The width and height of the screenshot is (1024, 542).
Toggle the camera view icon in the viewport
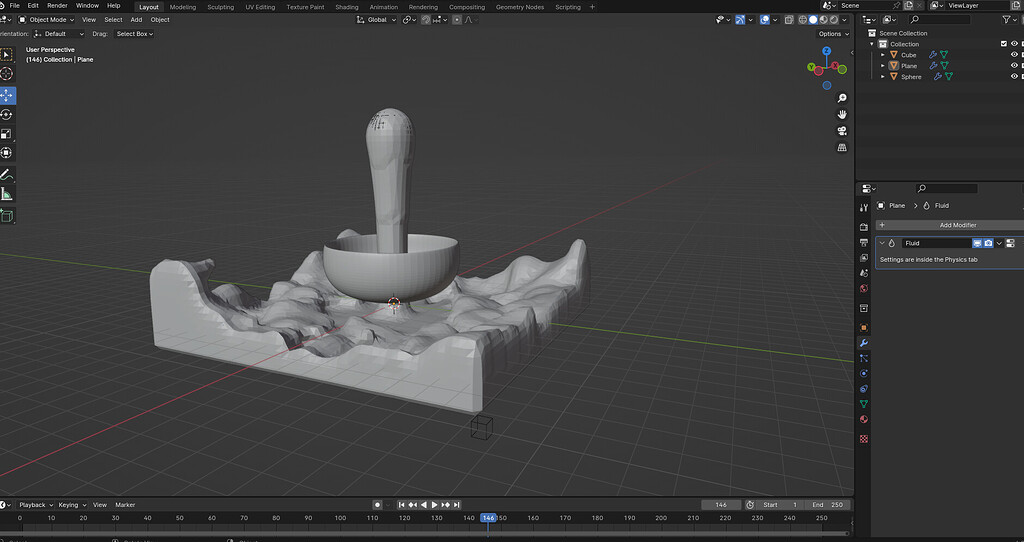pyautogui.click(x=842, y=131)
